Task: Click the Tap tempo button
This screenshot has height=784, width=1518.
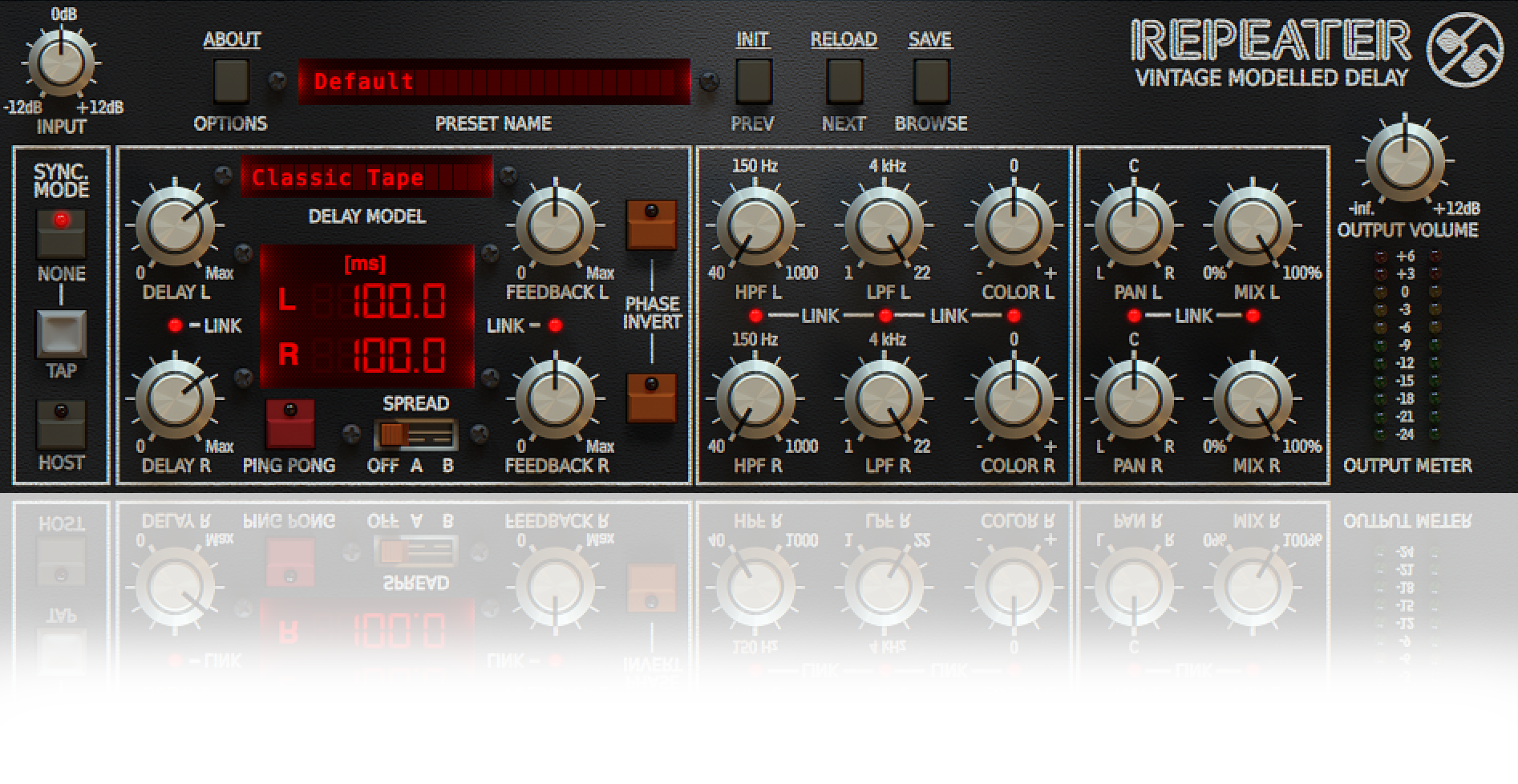Action: point(61,334)
